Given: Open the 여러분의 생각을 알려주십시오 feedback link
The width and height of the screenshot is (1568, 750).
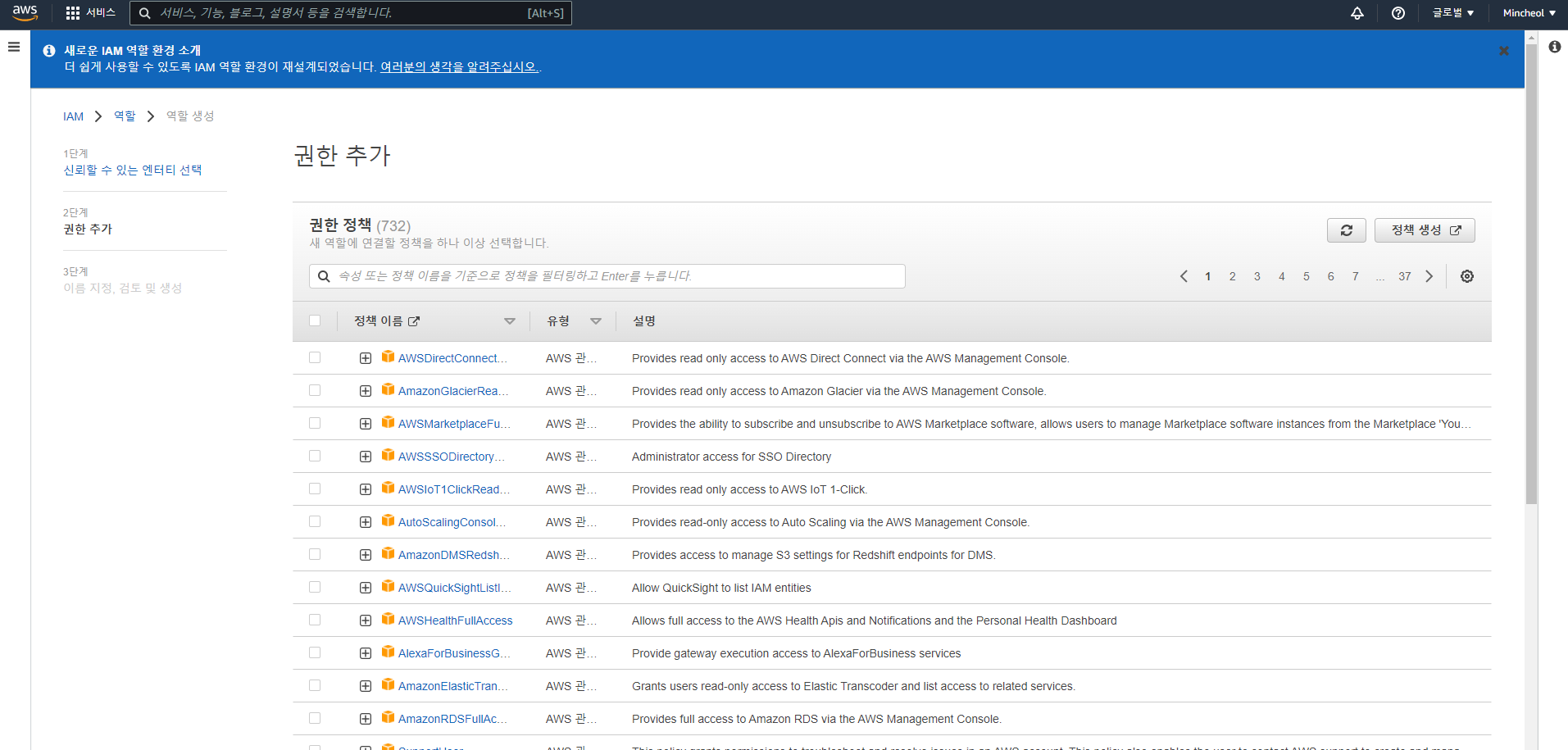Looking at the screenshot, I should (x=459, y=67).
